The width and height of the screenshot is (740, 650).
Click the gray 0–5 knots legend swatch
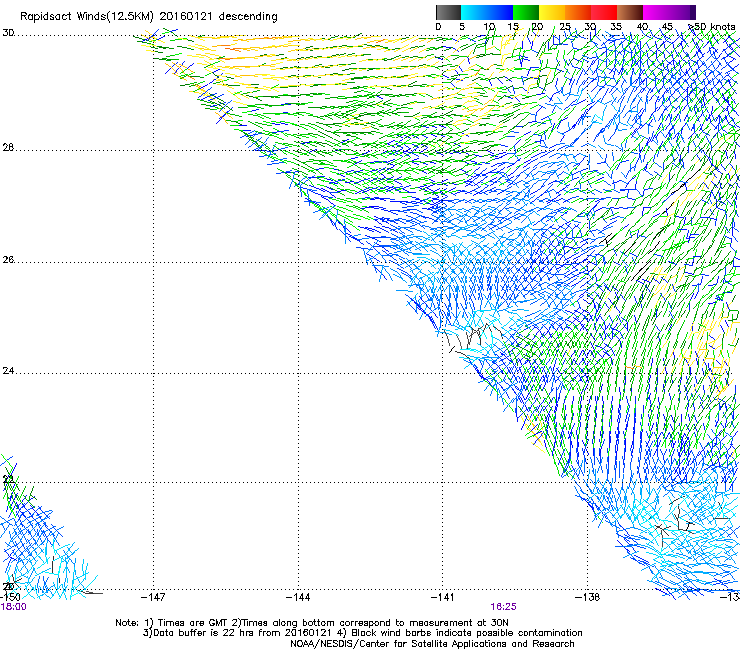click(448, 12)
